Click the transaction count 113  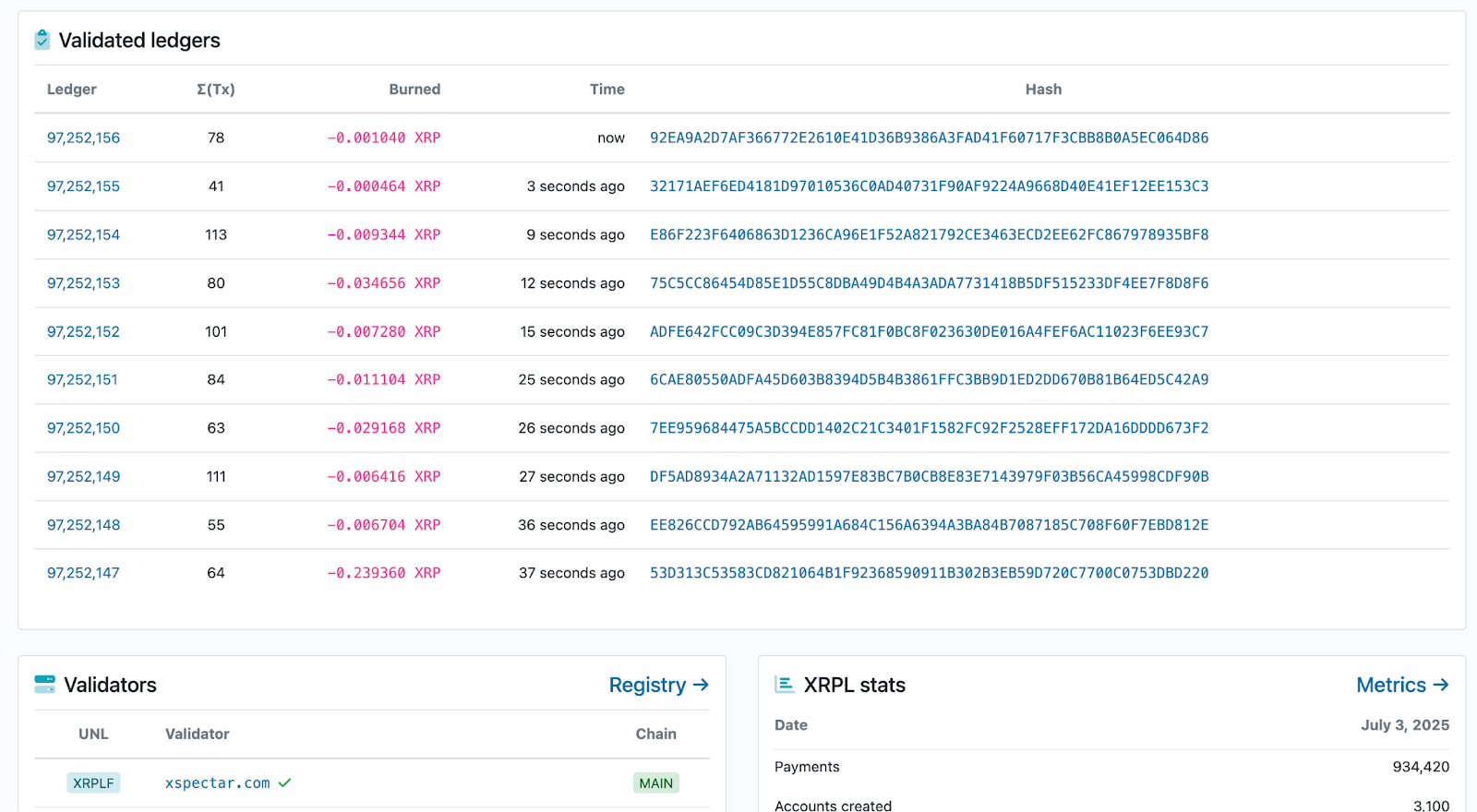[216, 234]
